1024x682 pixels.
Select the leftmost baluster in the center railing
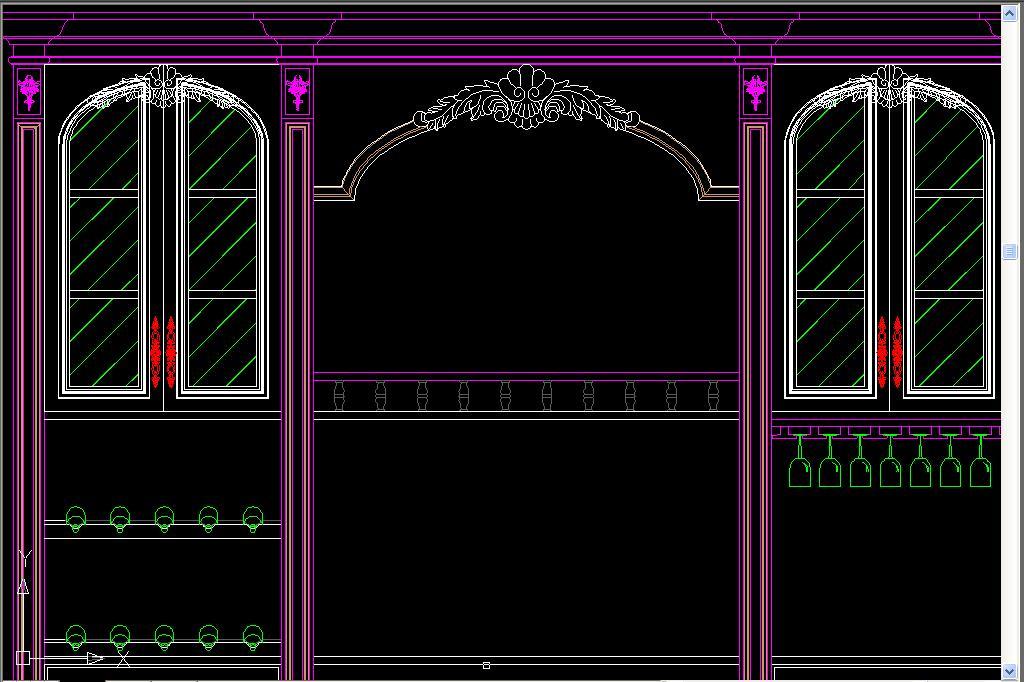click(x=338, y=396)
